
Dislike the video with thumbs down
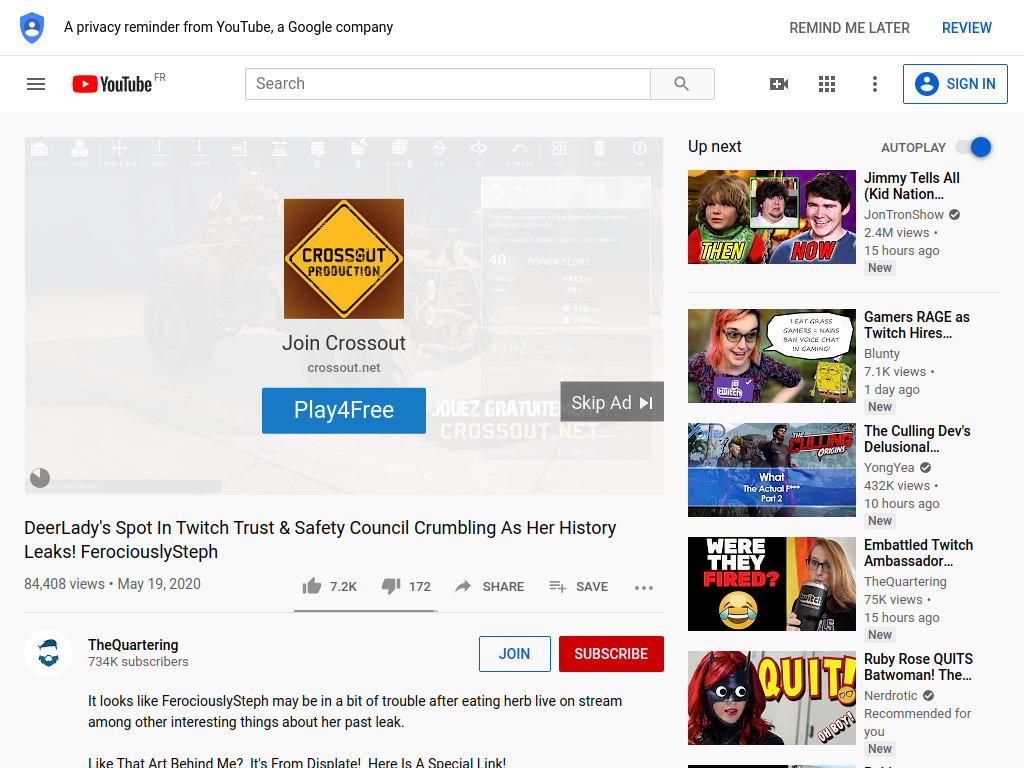[x=406, y=586]
